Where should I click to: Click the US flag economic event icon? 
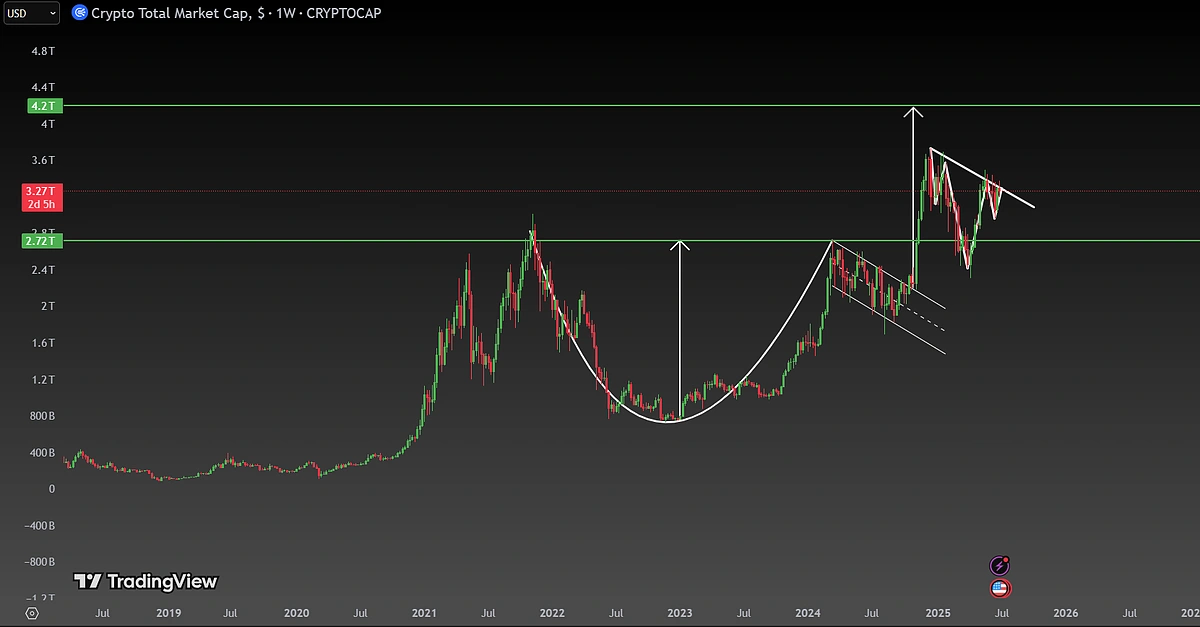tap(998, 589)
